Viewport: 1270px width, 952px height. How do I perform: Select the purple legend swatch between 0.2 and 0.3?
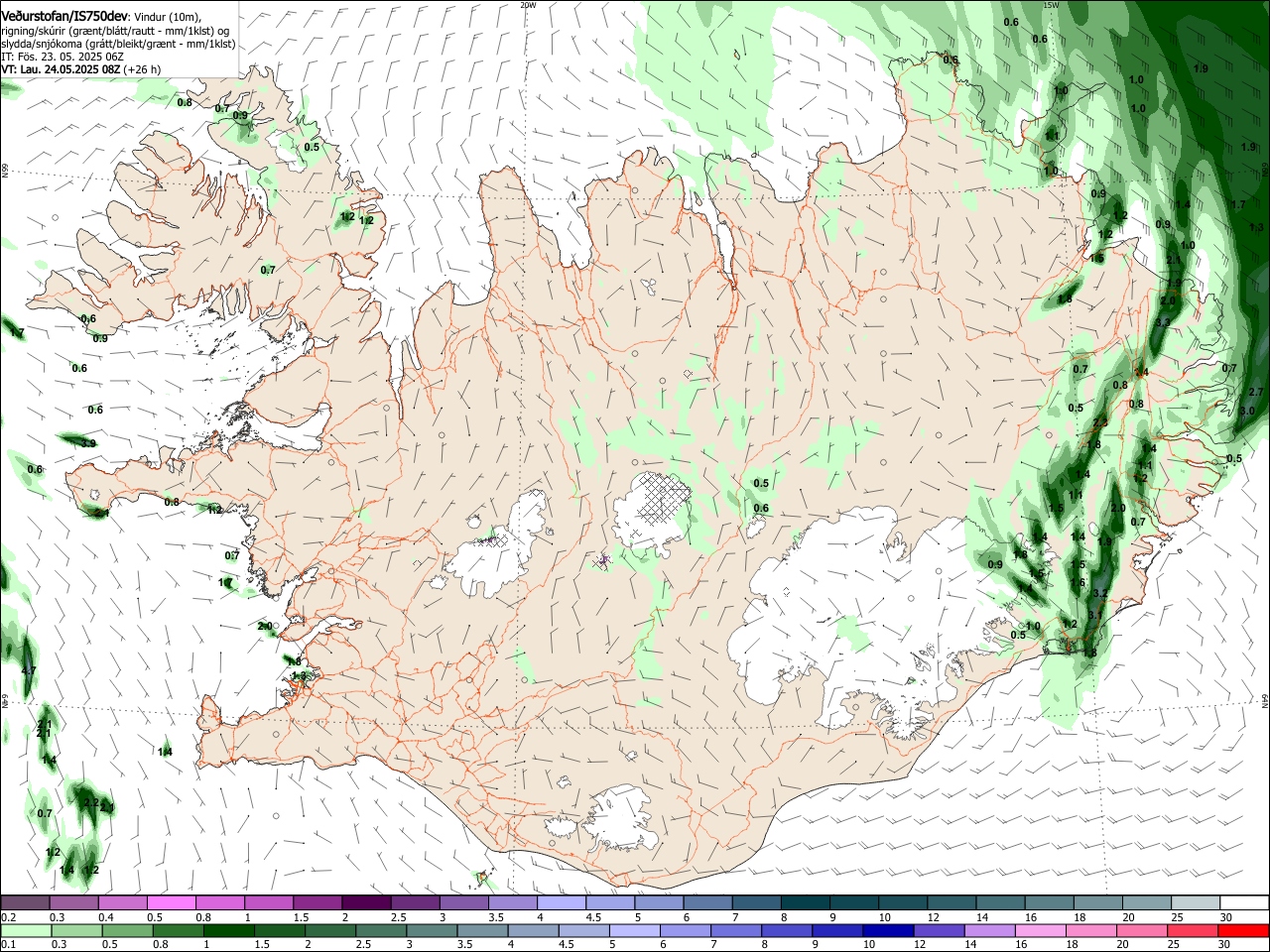point(25,902)
